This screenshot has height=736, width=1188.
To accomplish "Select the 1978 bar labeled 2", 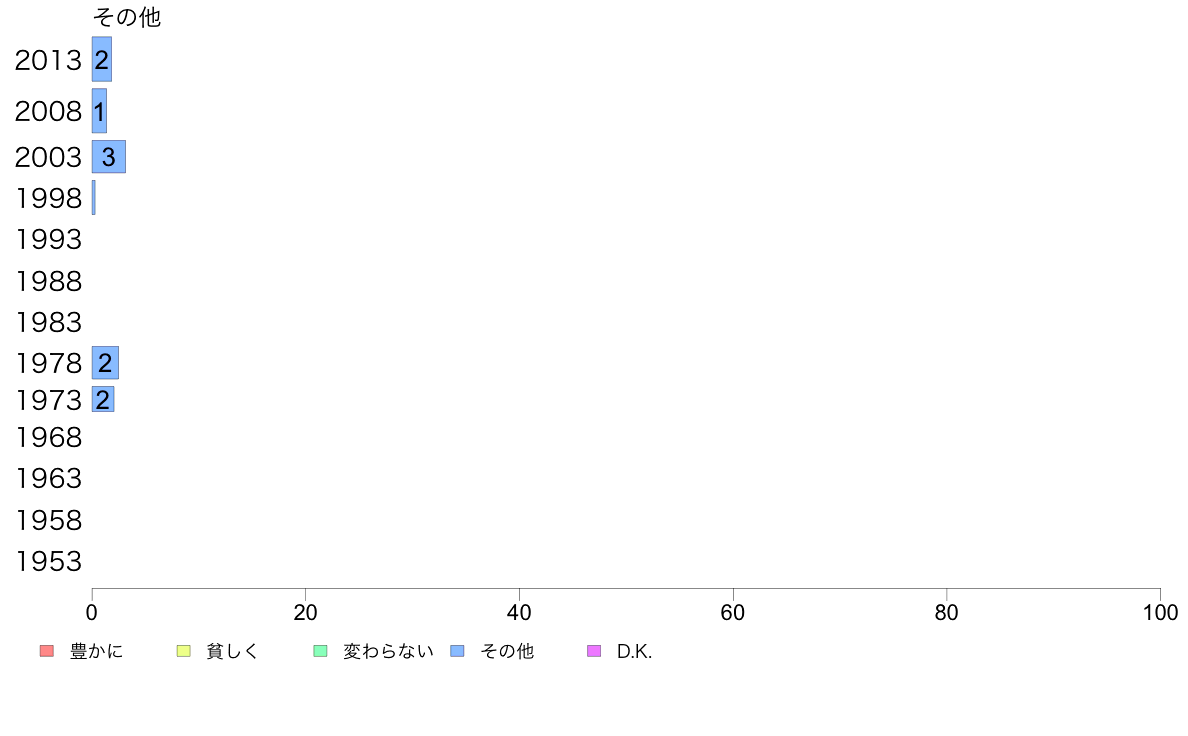I will [x=105, y=362].
